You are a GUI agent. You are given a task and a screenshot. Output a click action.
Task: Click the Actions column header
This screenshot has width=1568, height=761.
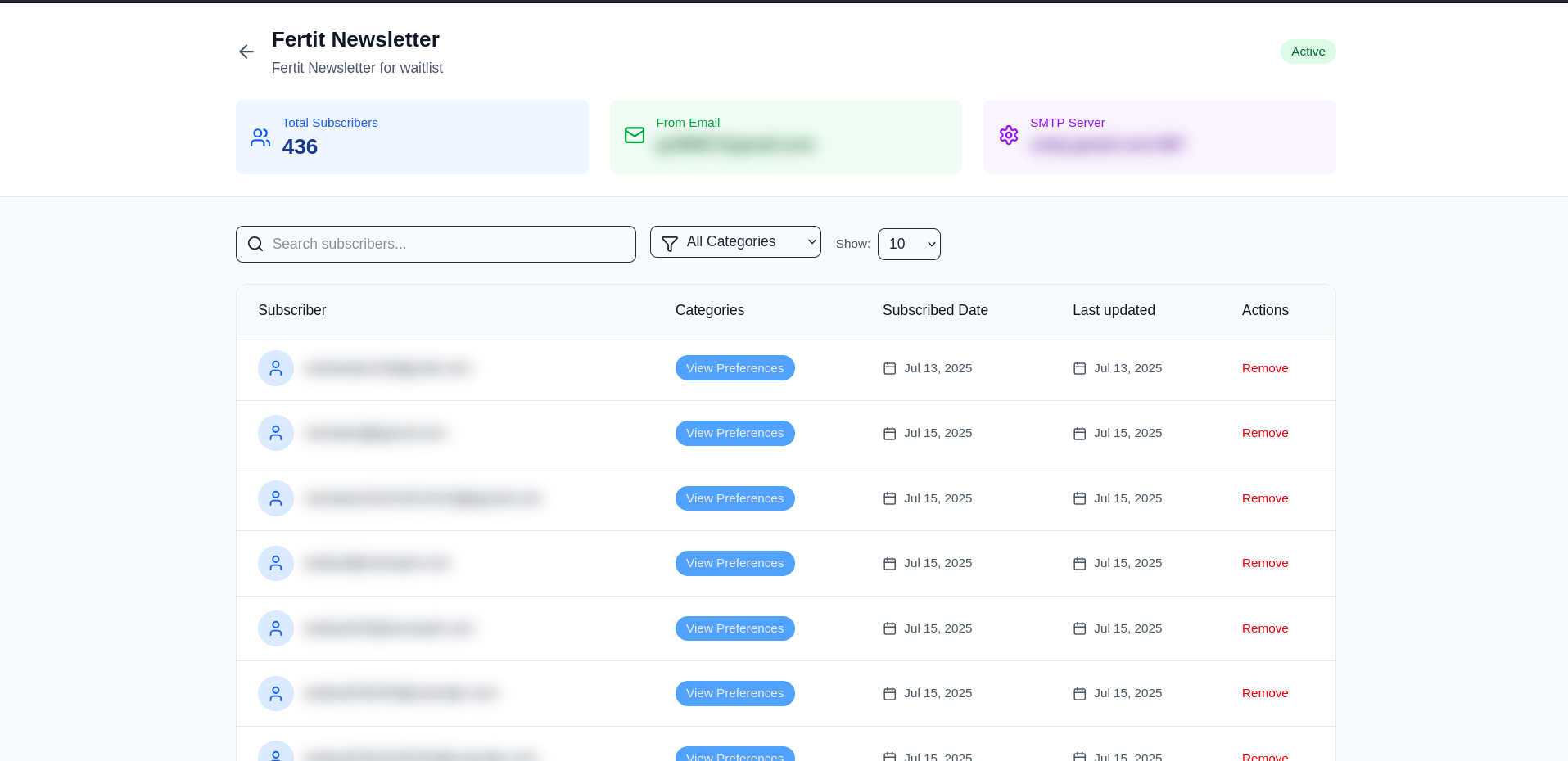coord(1265,310)
